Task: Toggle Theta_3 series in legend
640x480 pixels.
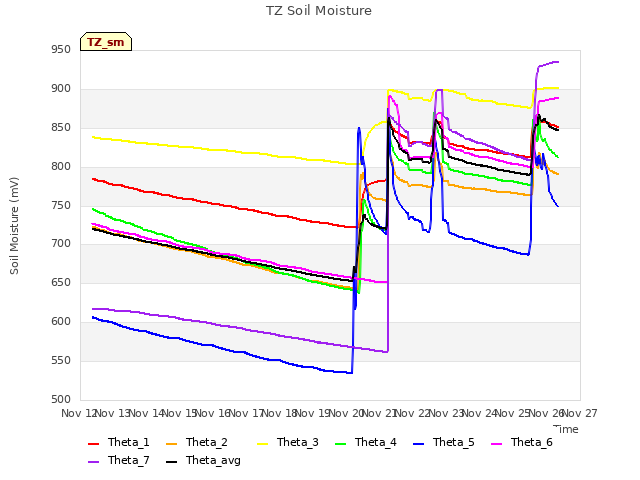Action: (288, 442)
